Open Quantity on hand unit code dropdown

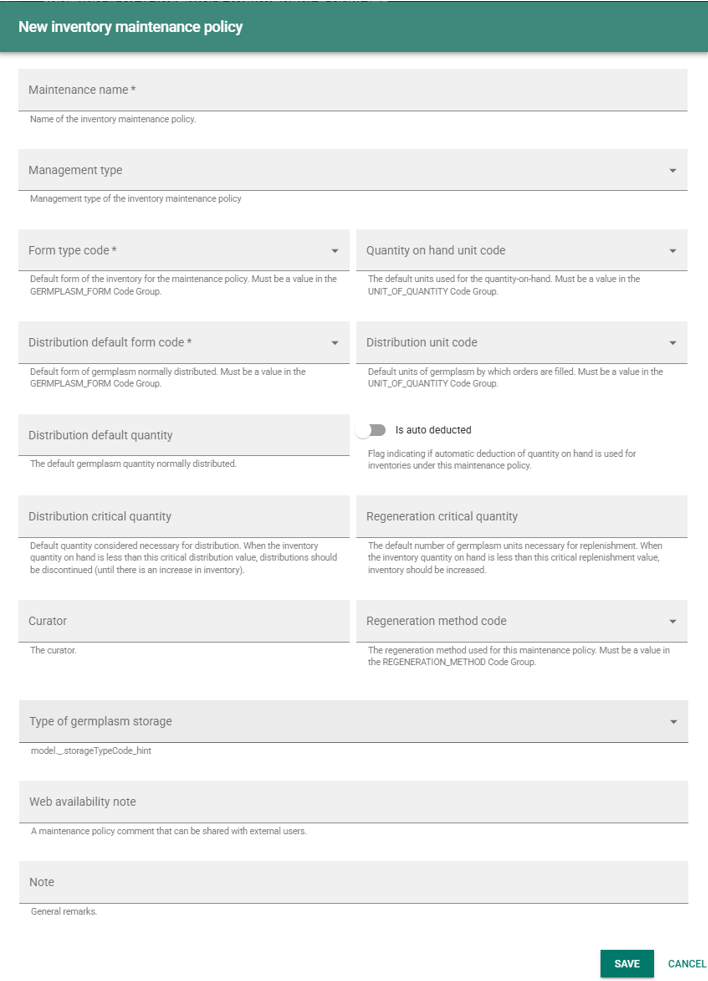click(521, 251)
